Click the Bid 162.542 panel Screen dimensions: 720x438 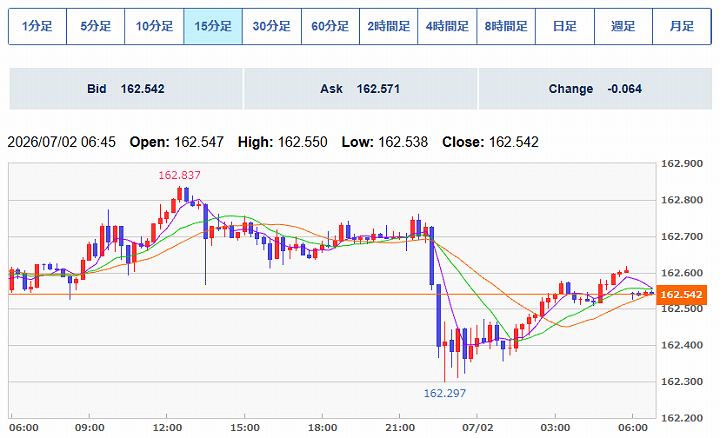click(x=126, y=89)
